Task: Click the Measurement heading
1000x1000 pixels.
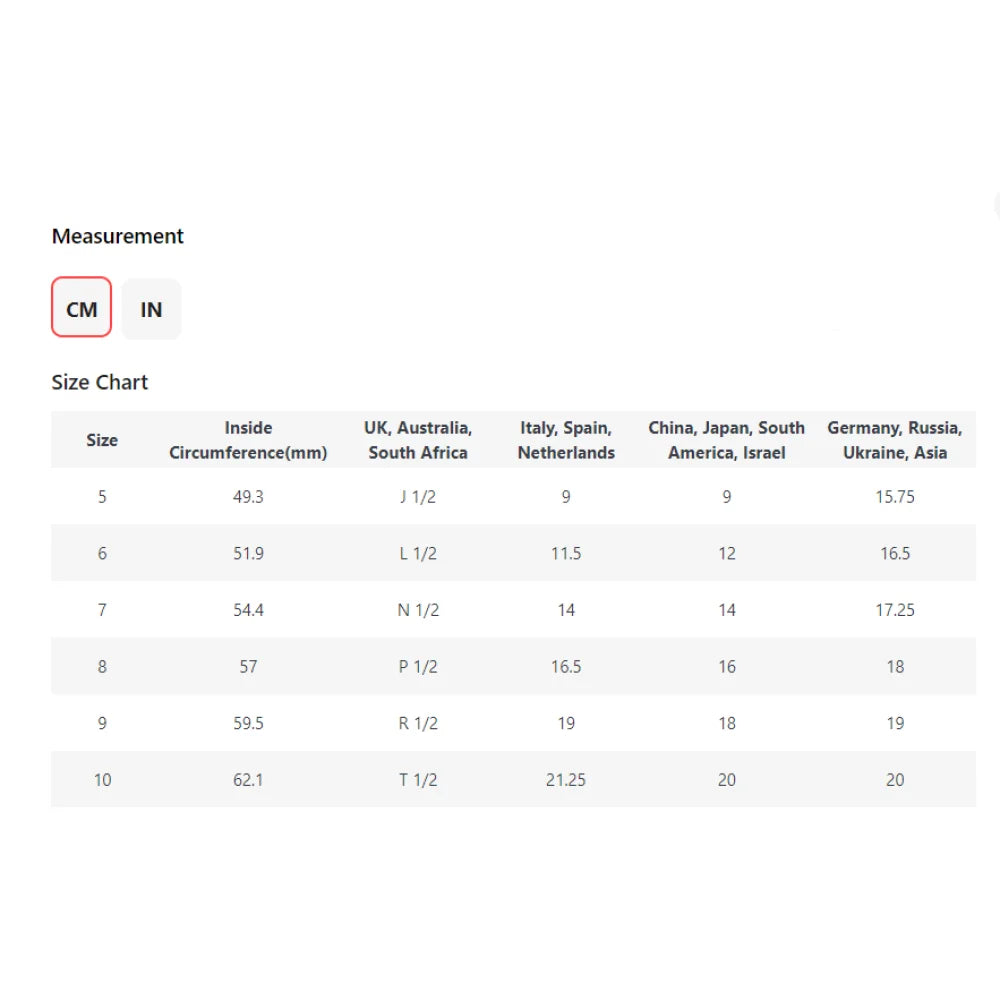Action: 117,236
